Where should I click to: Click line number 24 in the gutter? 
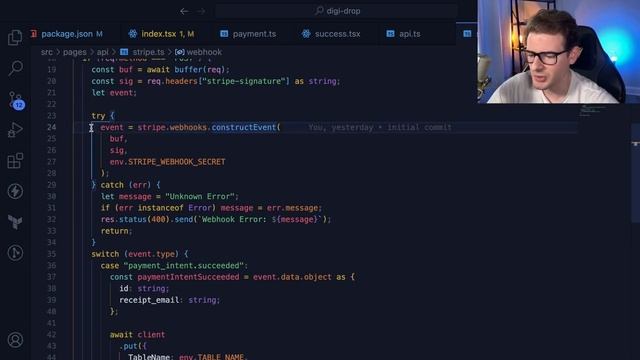pos(51,127)
